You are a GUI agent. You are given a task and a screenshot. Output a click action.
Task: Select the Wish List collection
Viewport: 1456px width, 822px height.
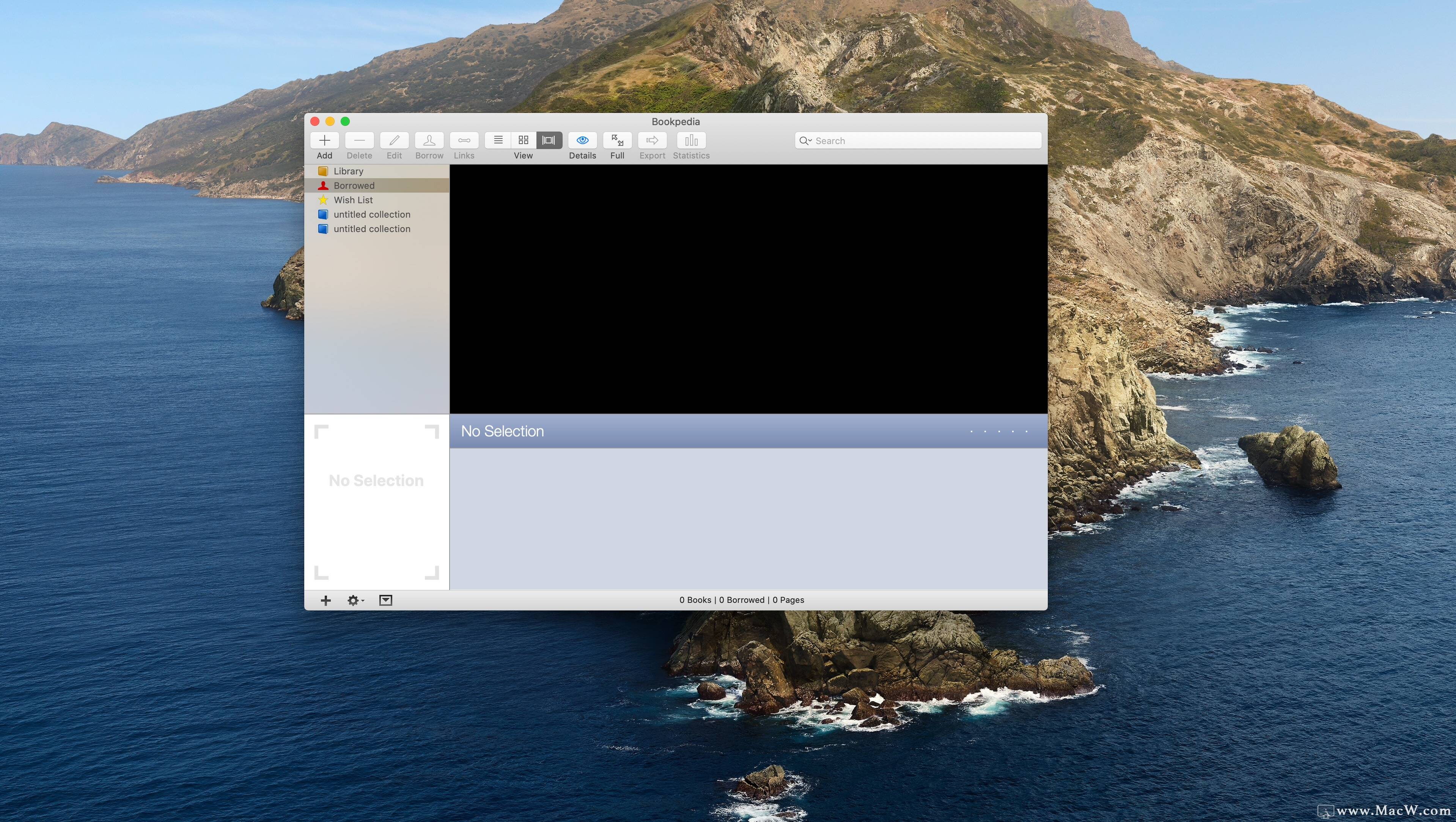[x=377, y=200]
